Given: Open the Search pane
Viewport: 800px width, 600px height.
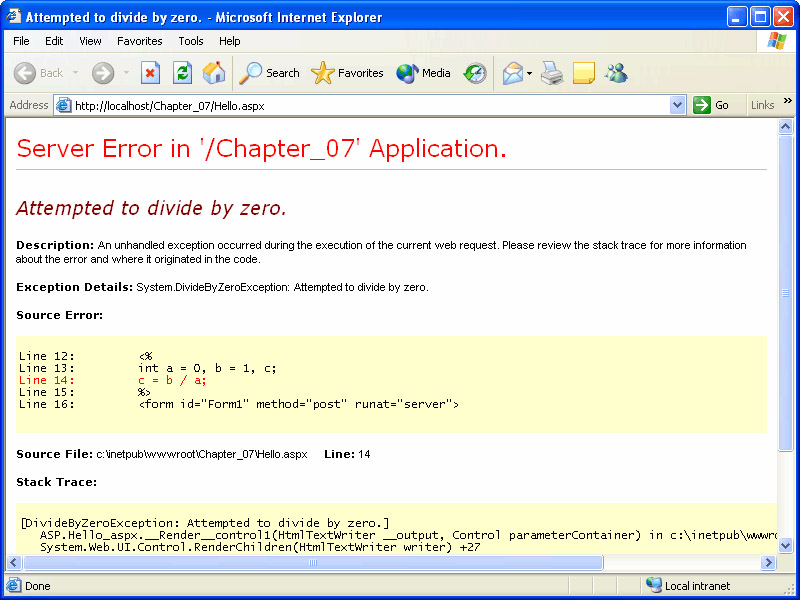Looking at the screenshot, I should [270, 73].
